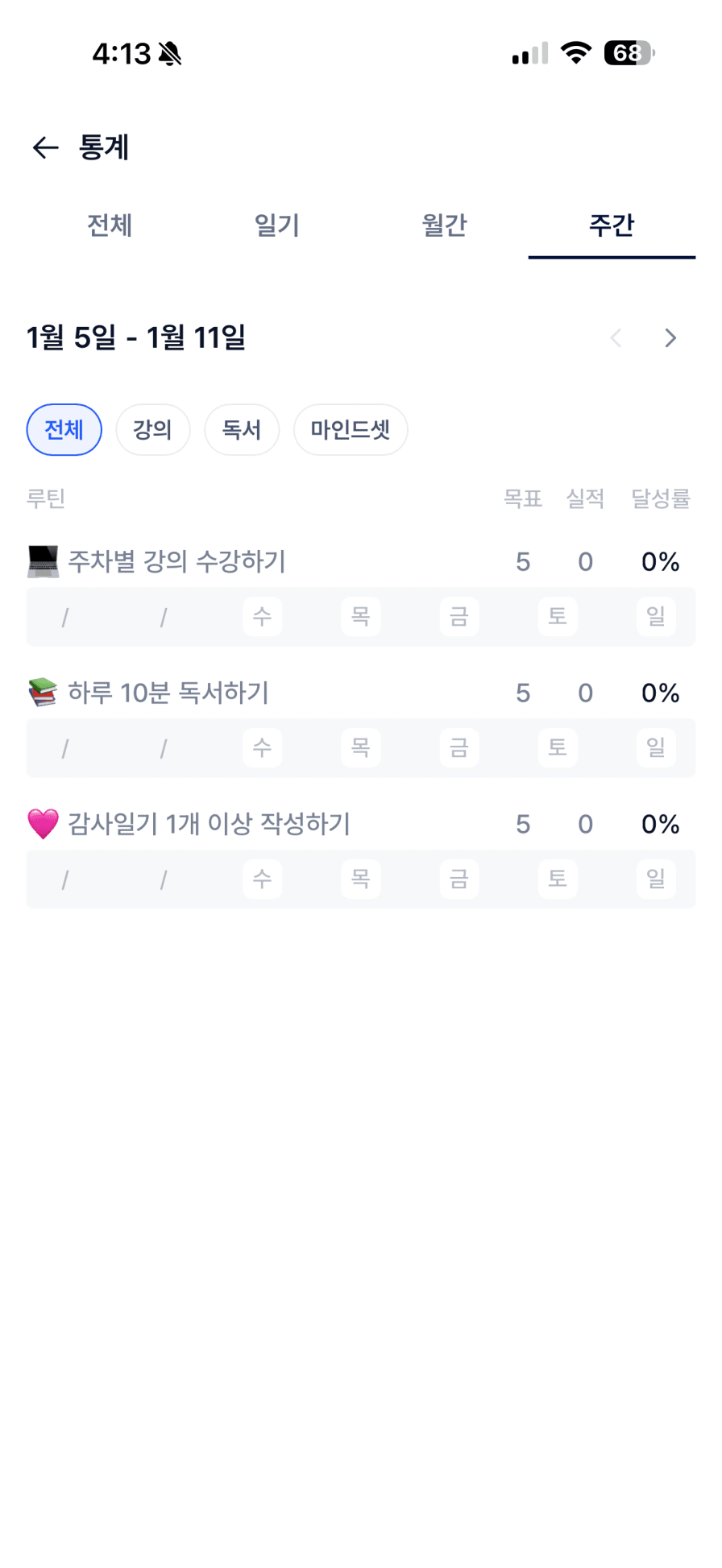This screenshot has width=722, height=1568.
Task: Select the 주간 tab
Action: [x=612, y=225]
